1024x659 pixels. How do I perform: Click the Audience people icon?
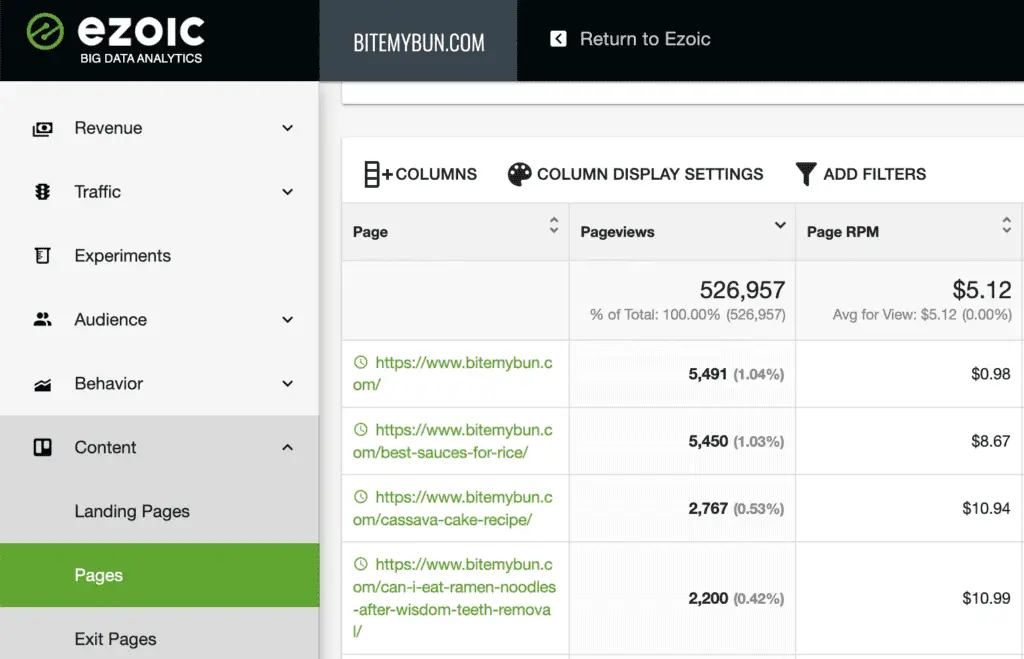(x=42, y=319)
